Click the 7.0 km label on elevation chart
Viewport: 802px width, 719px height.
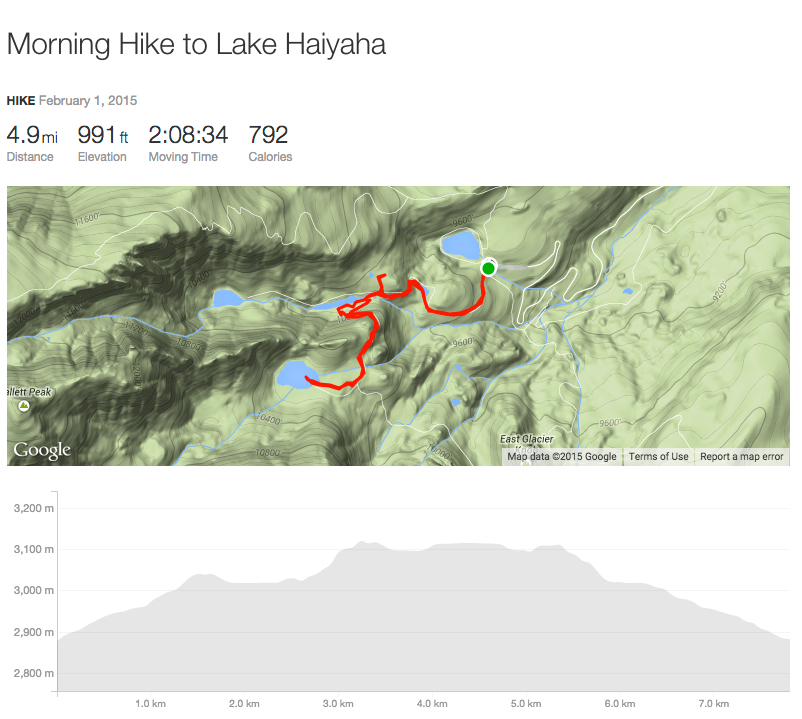tap(713, 704)
